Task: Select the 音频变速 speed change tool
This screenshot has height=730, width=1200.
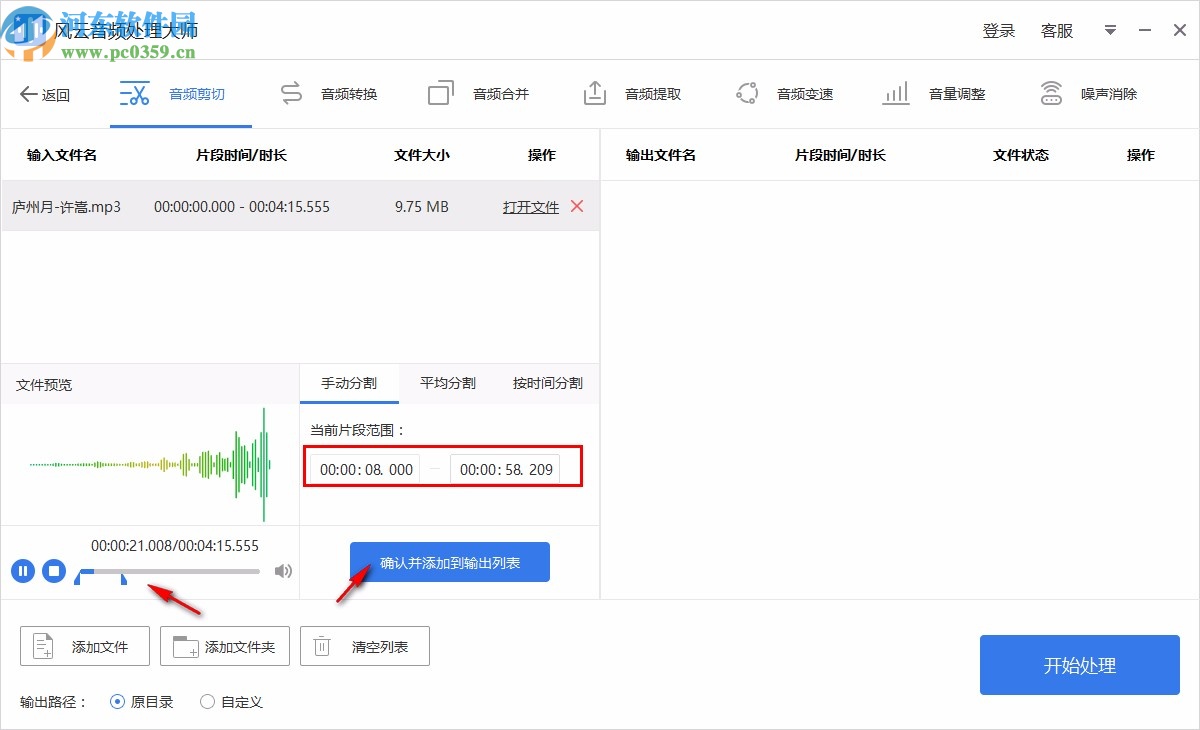Action: click(x=785, y=93)
